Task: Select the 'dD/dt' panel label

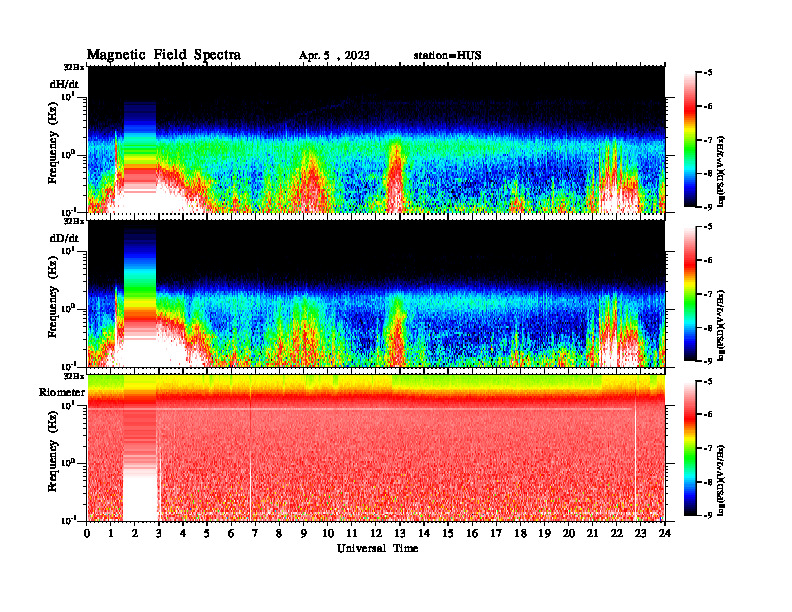Action: coord(64,238)
